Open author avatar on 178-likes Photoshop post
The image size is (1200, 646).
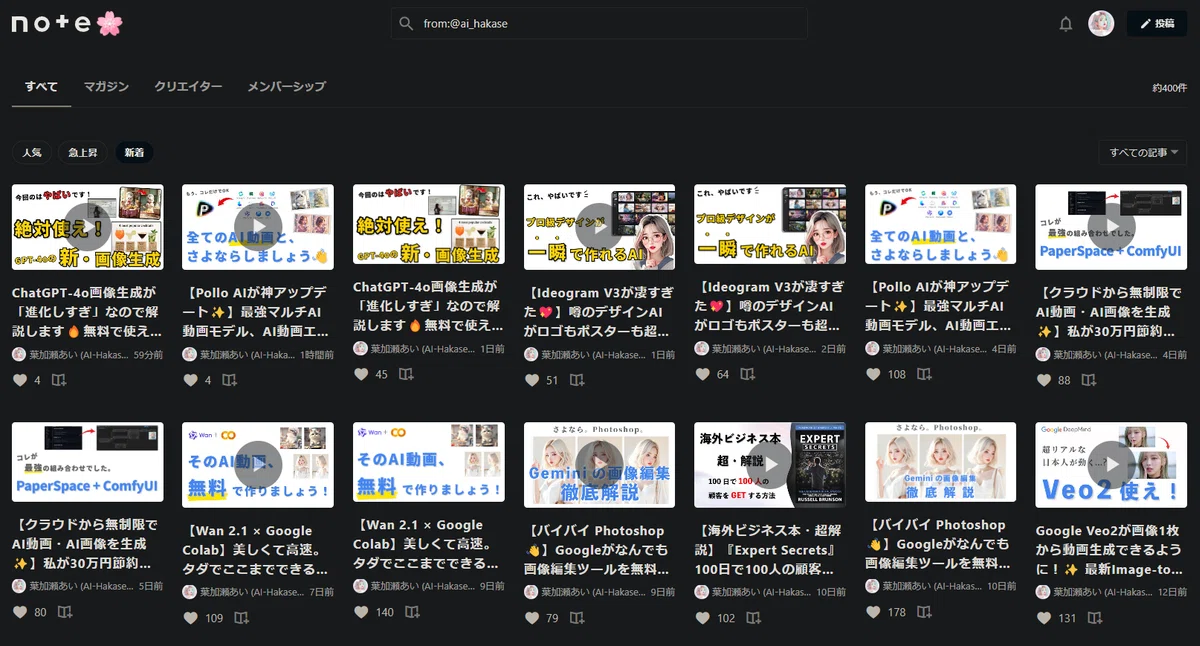[872, 586]
